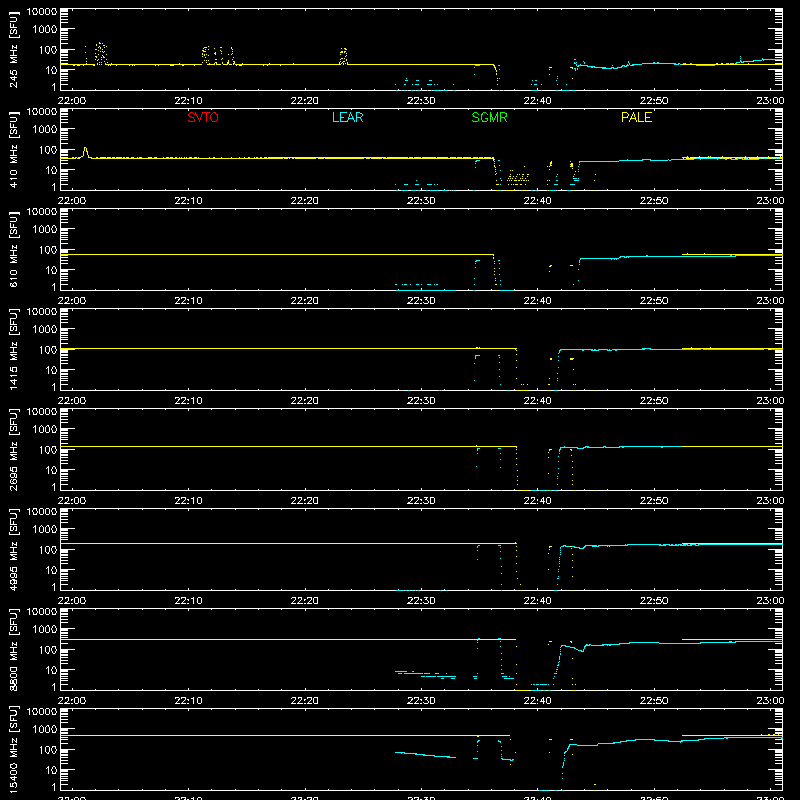Screen dimensions: 800x800
Task: Click the 1000 tick value on the 8800 MHz axis
Action: click(x=45, y=629)
